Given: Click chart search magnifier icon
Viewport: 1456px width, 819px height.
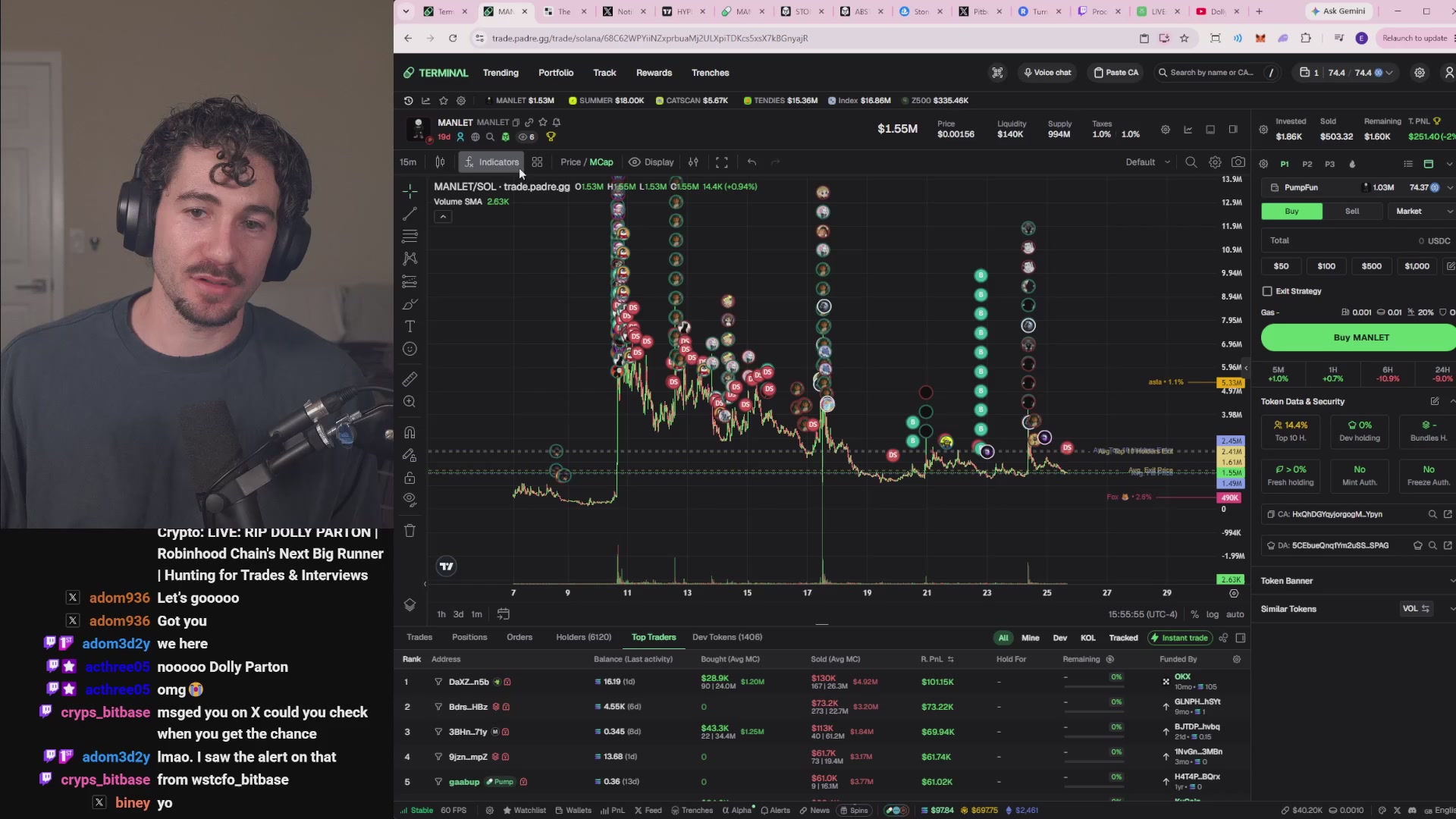Looking at the screenshot, I should tap(1191, 162).
